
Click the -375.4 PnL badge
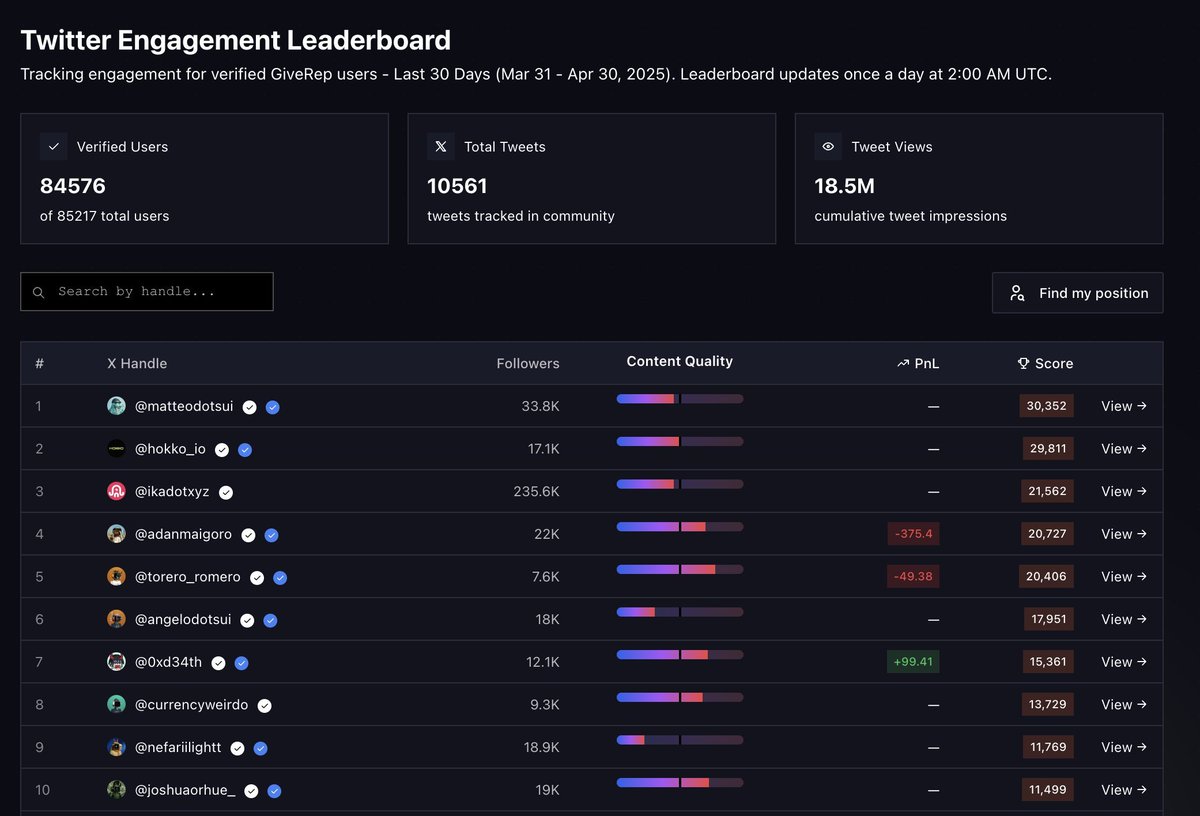913,534
